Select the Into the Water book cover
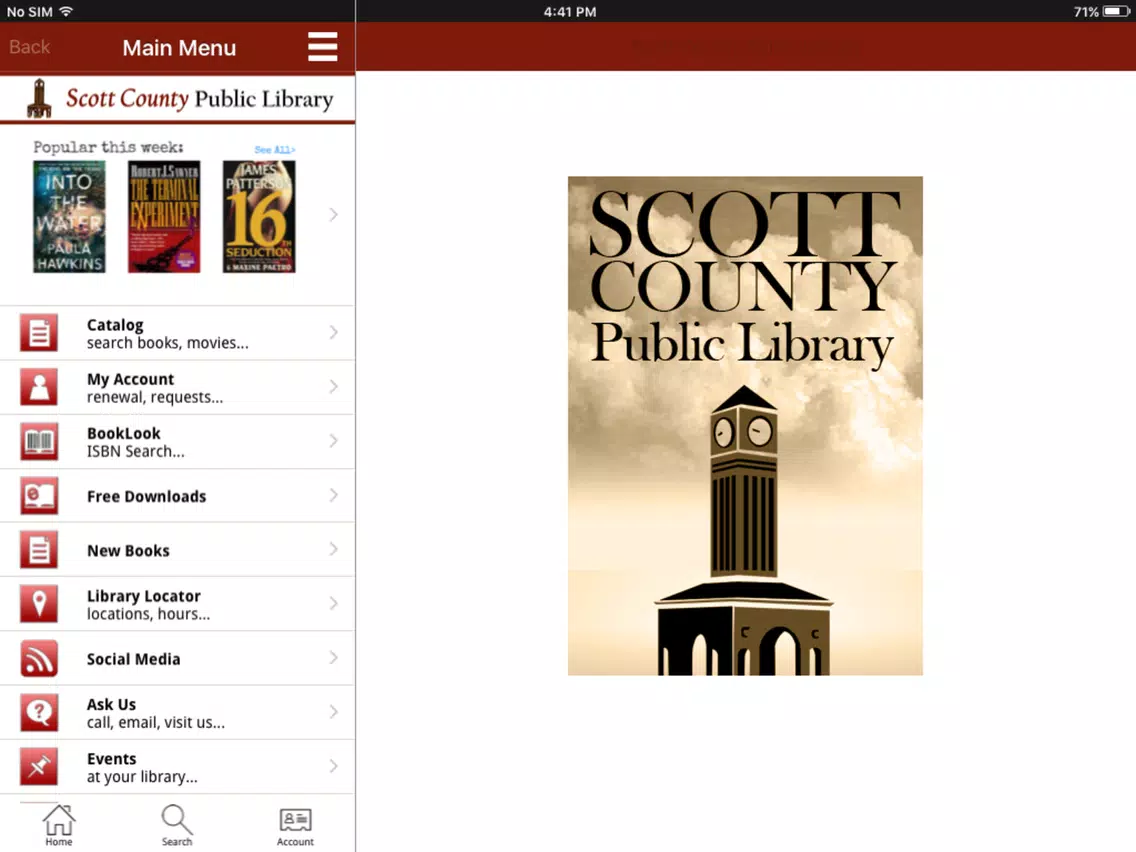 [70, 217]
